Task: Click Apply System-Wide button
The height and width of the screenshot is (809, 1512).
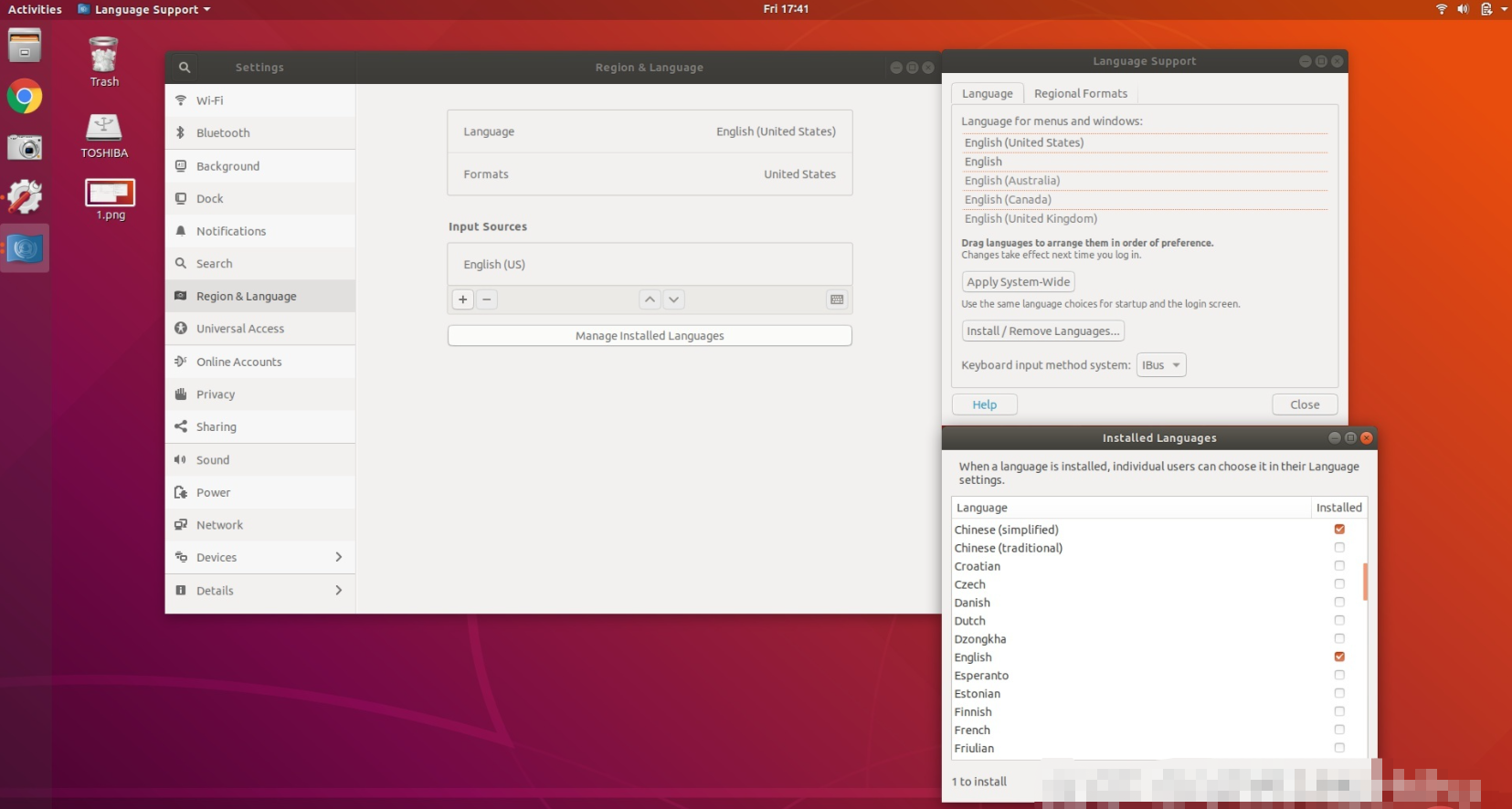Action: [1018, 282]
